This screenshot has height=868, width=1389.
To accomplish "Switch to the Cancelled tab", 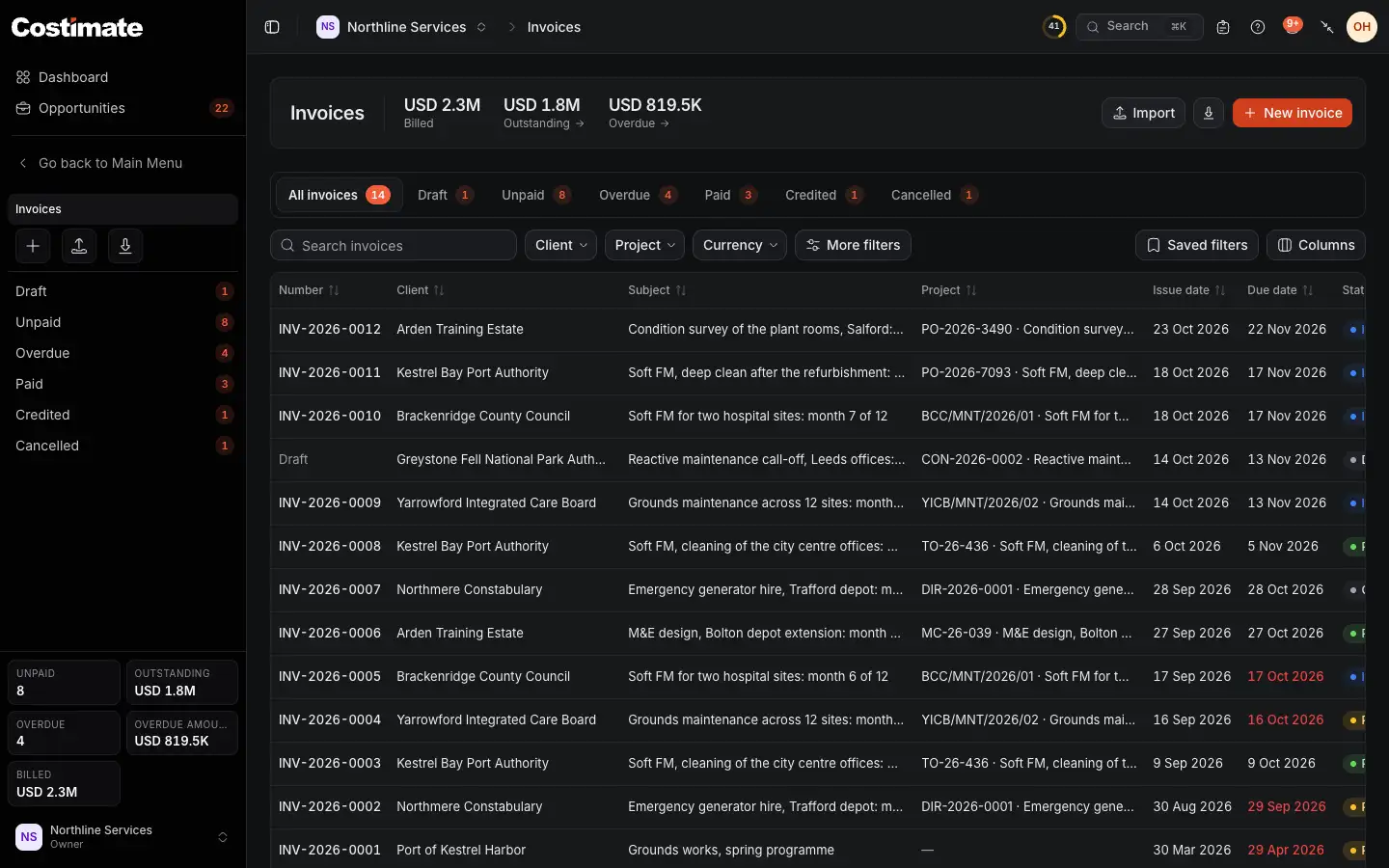I will click(x=934, y=195).
